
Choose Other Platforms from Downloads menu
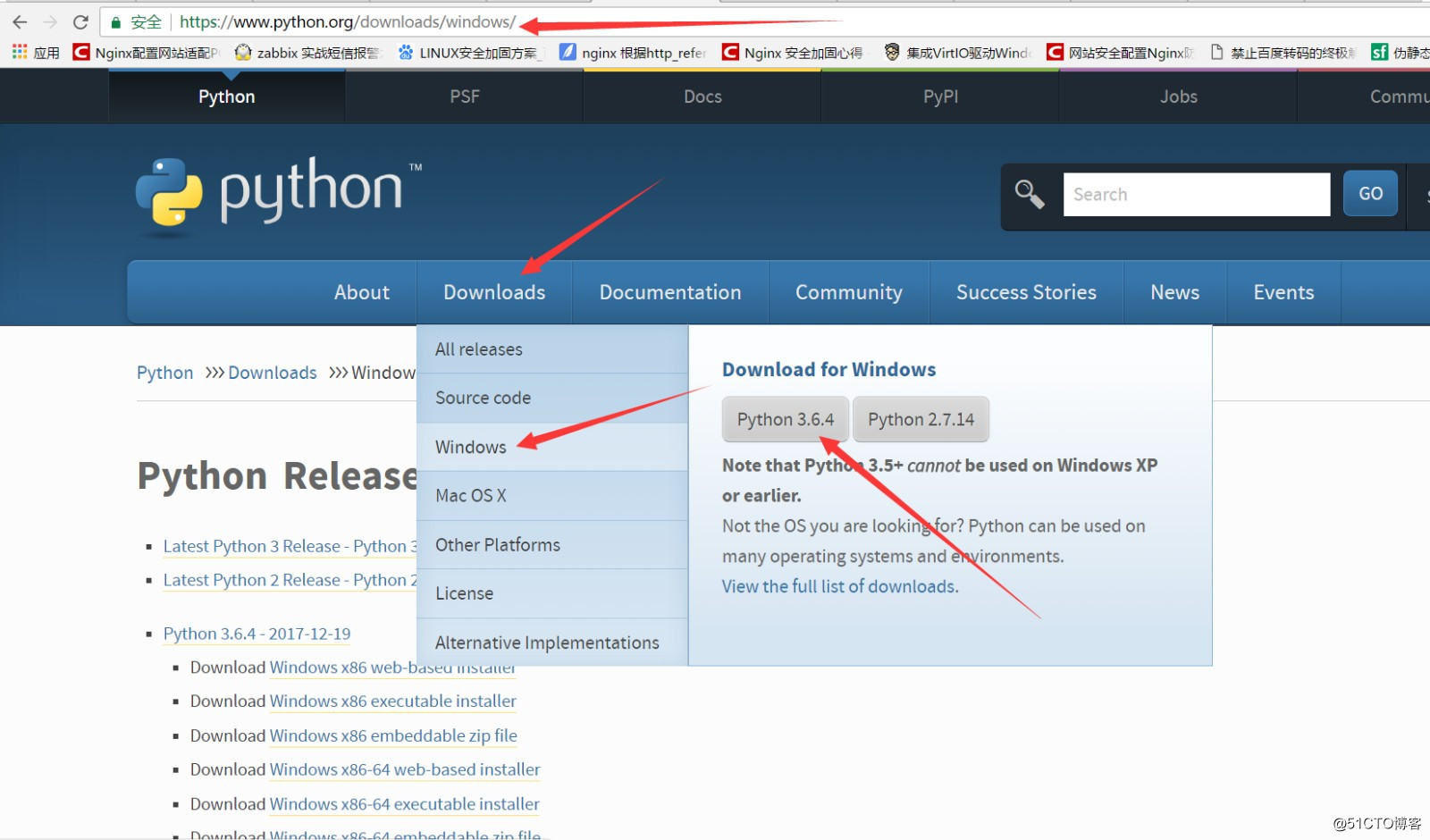coord(552,545)
